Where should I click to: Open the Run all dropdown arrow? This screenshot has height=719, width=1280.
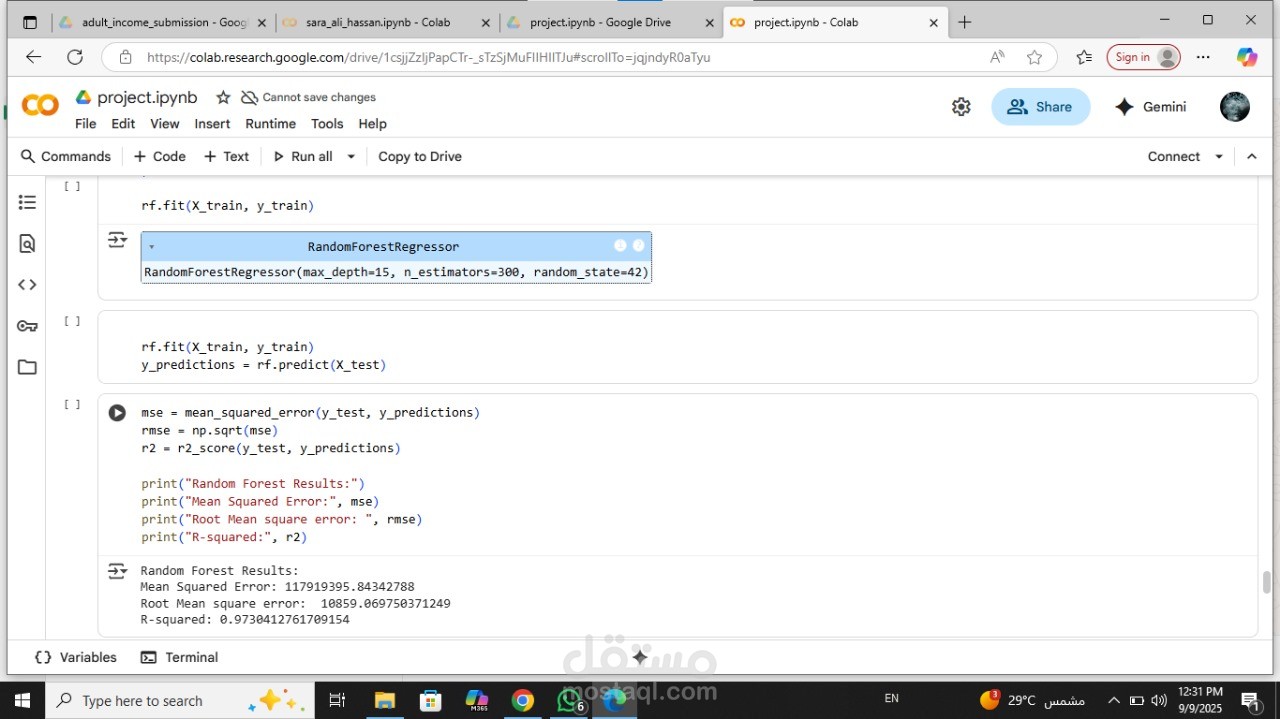[351, 156]
